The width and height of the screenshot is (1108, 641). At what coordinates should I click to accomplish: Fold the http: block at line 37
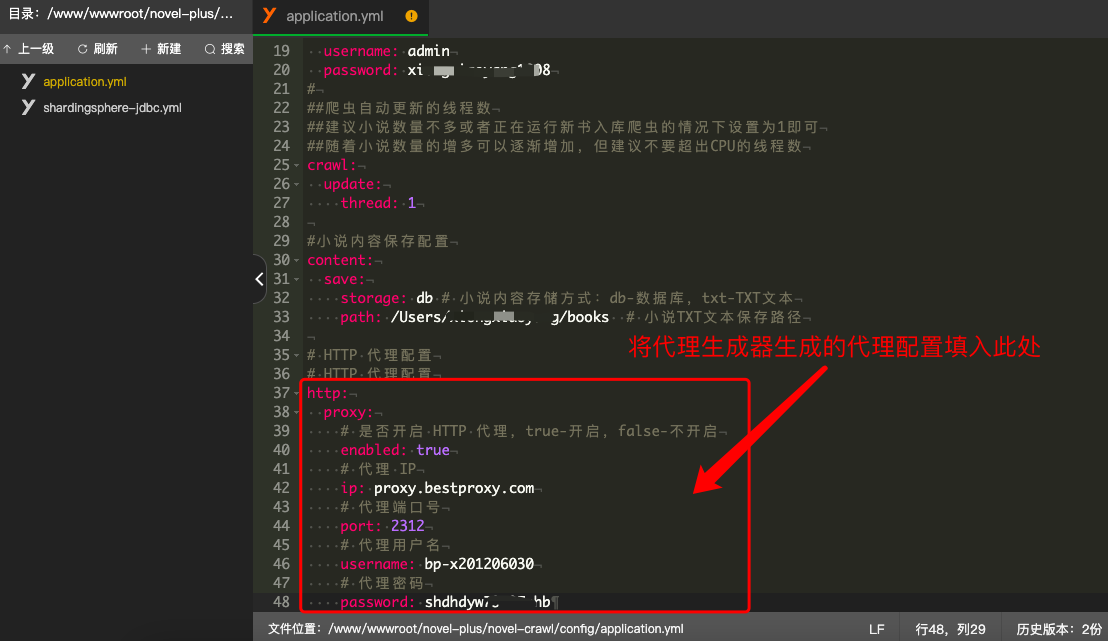[x=297, y=393]
